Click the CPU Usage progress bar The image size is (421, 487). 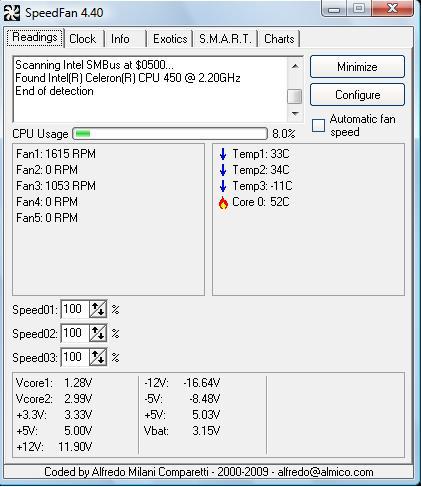tap(170, 134)
